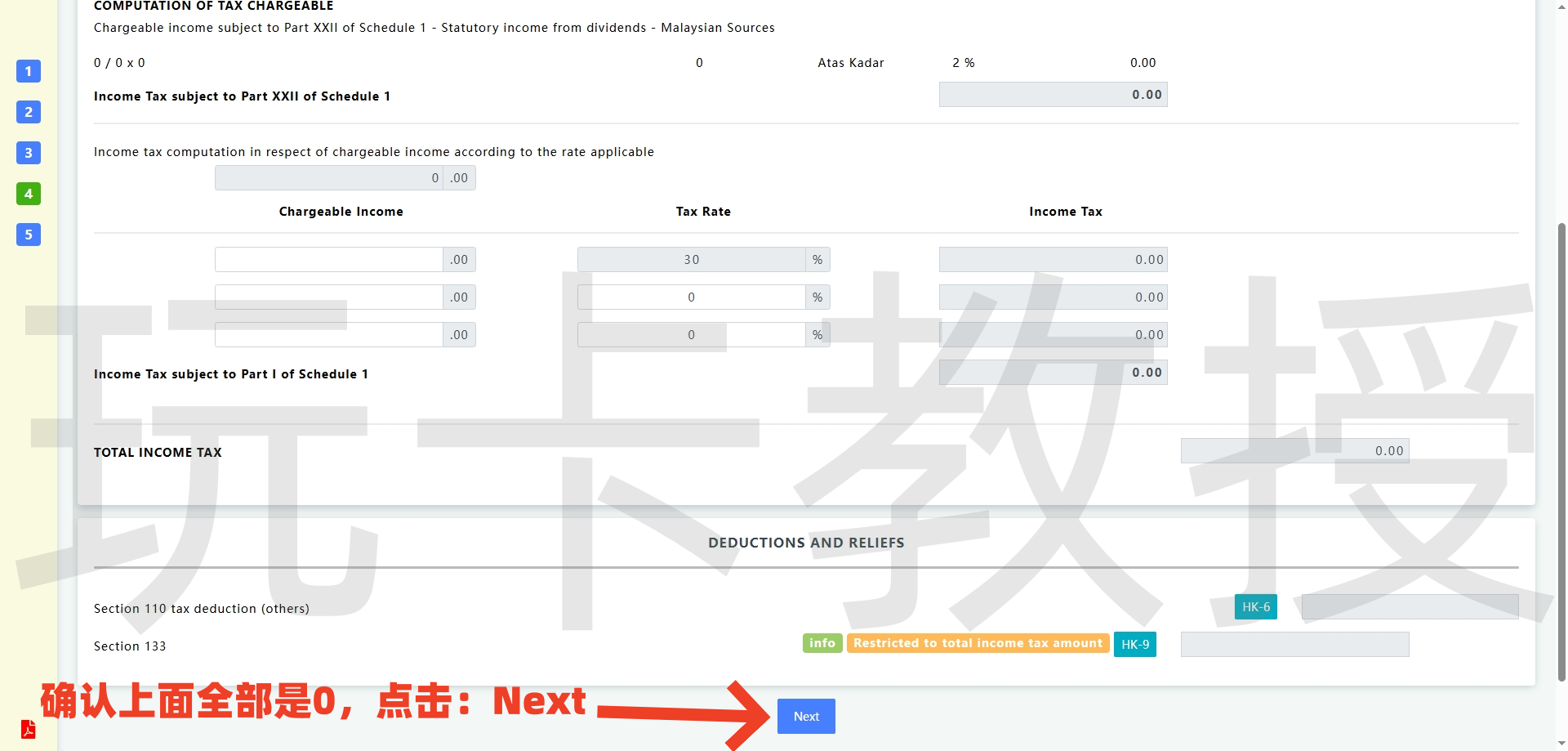
Task: Click second Chargeable Income input field
Action: coord(329,297)
